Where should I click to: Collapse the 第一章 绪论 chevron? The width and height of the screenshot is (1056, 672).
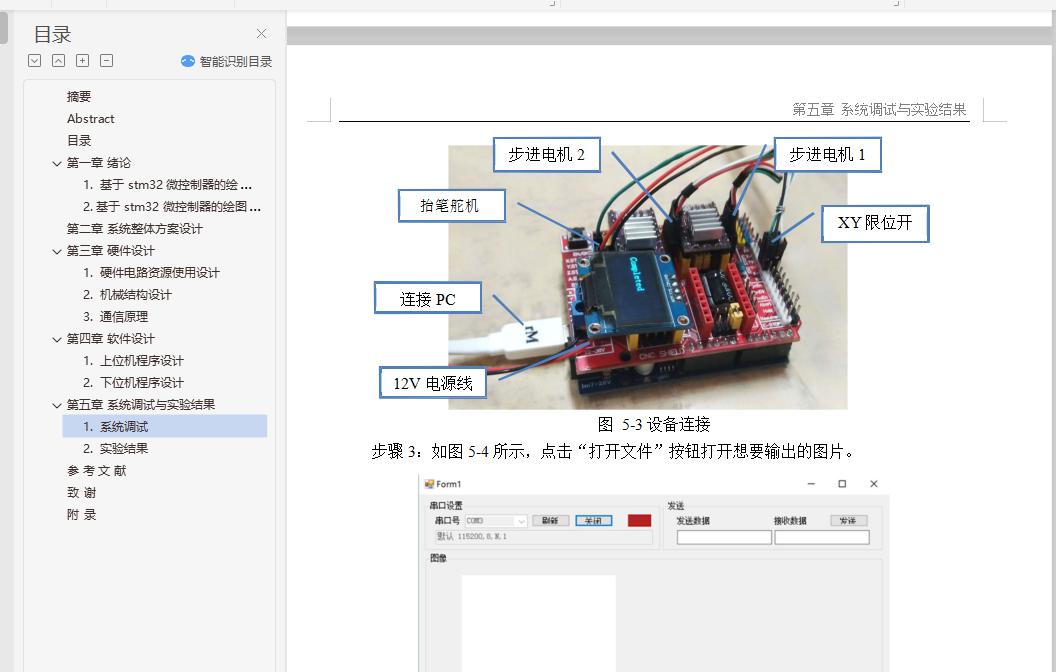tap(57, 163)
